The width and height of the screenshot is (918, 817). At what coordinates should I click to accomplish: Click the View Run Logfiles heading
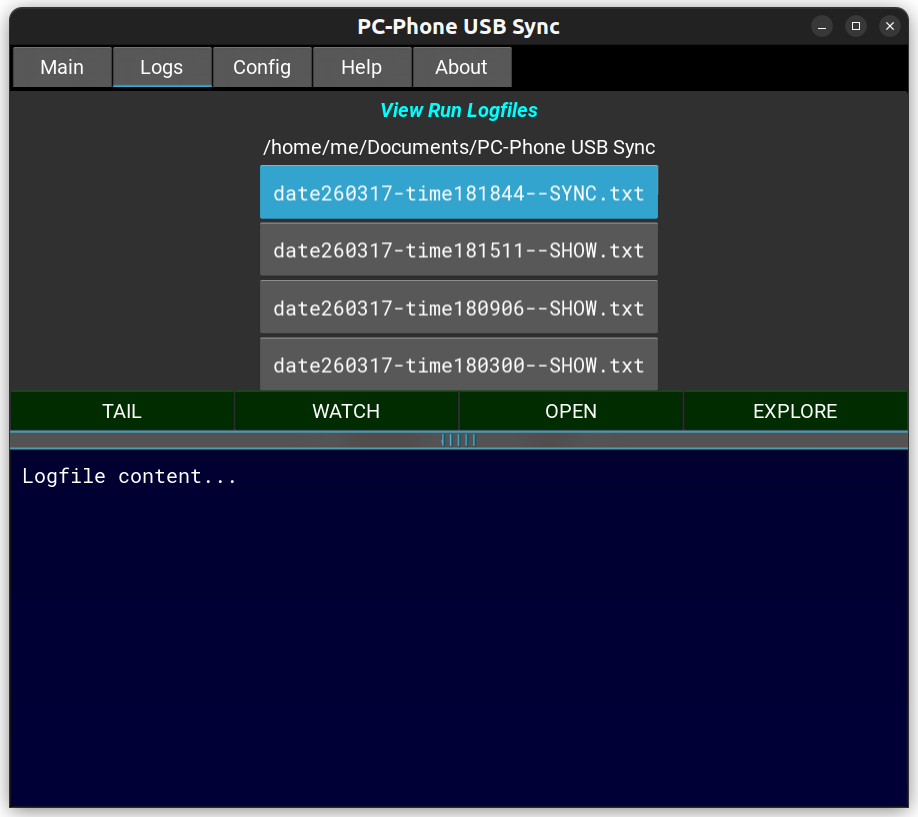[x=459, y=111]
